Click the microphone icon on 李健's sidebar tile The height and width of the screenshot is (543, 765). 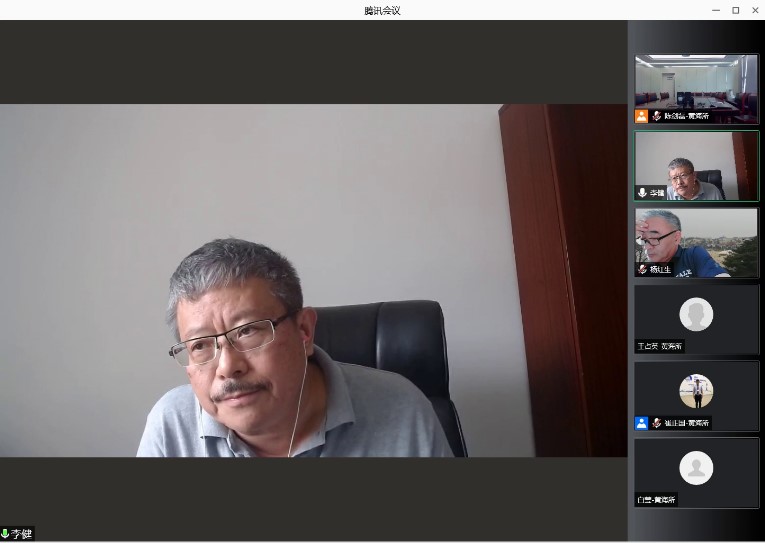[642, 193]
